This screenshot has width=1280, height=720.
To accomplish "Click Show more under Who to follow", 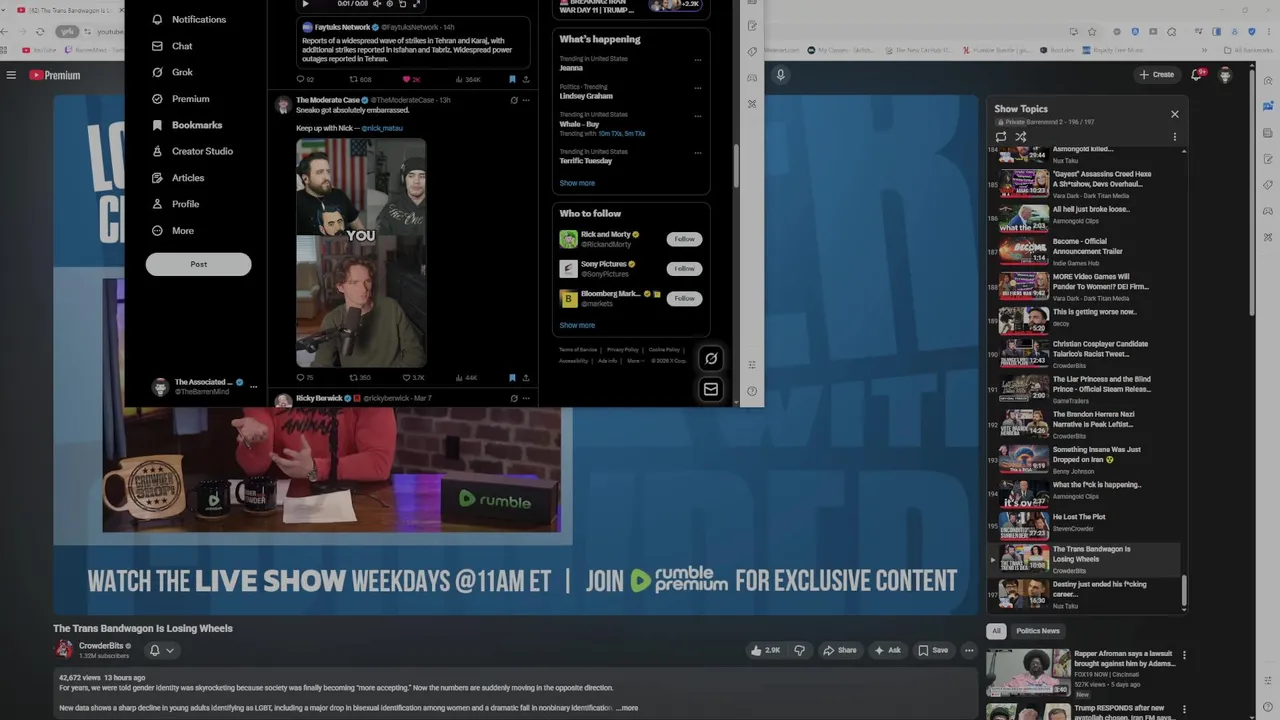I will [x=577, y=325].
